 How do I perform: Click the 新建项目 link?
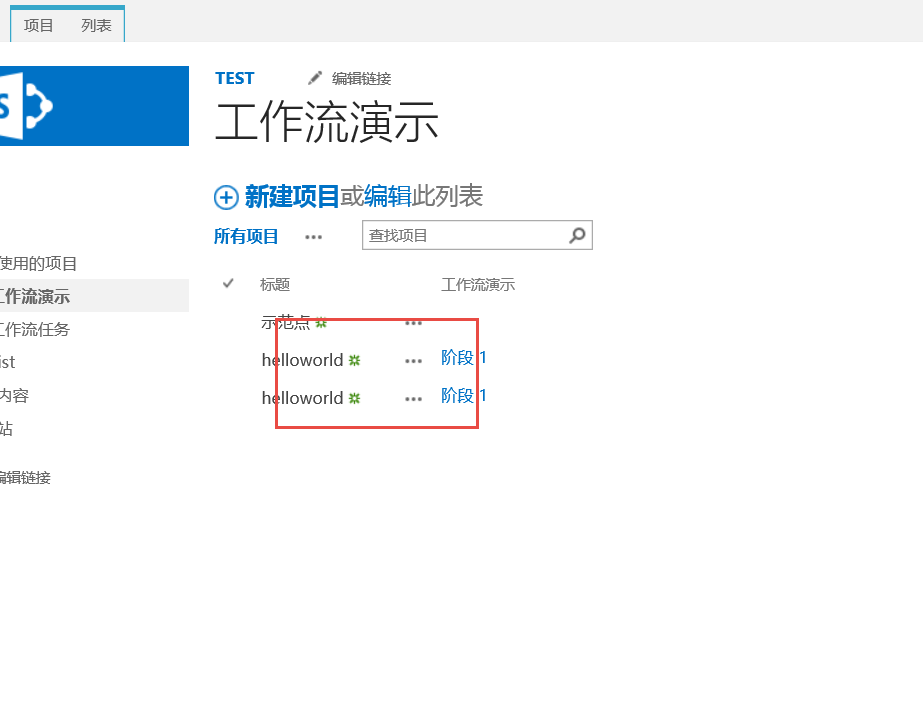(292, 196)
